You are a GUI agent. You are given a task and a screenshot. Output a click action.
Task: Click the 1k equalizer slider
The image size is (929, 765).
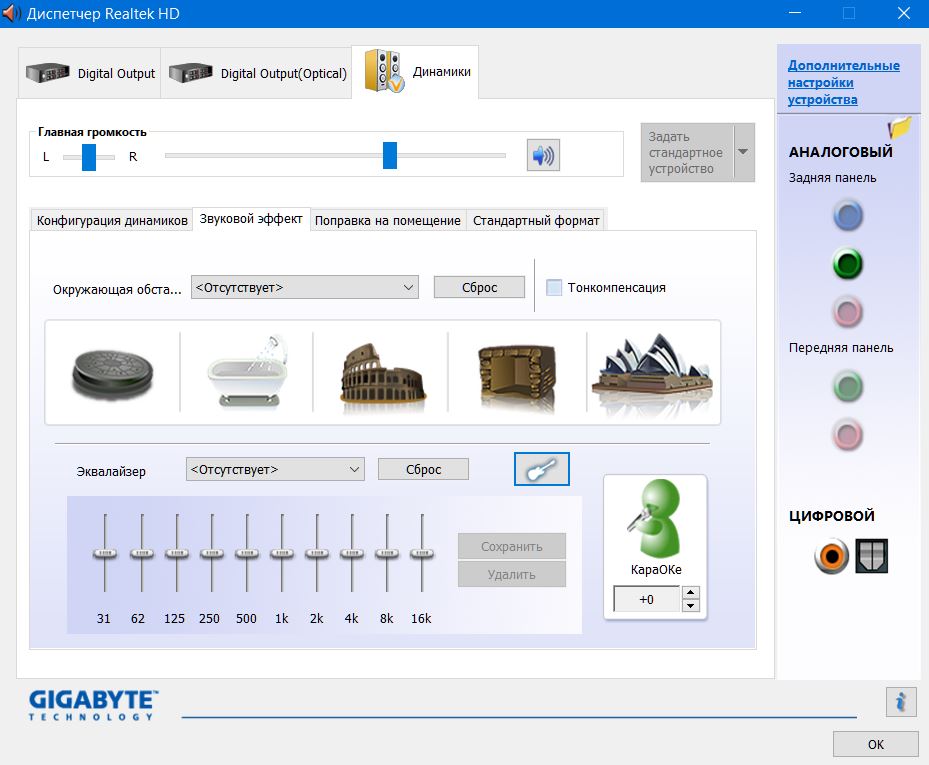282,553
